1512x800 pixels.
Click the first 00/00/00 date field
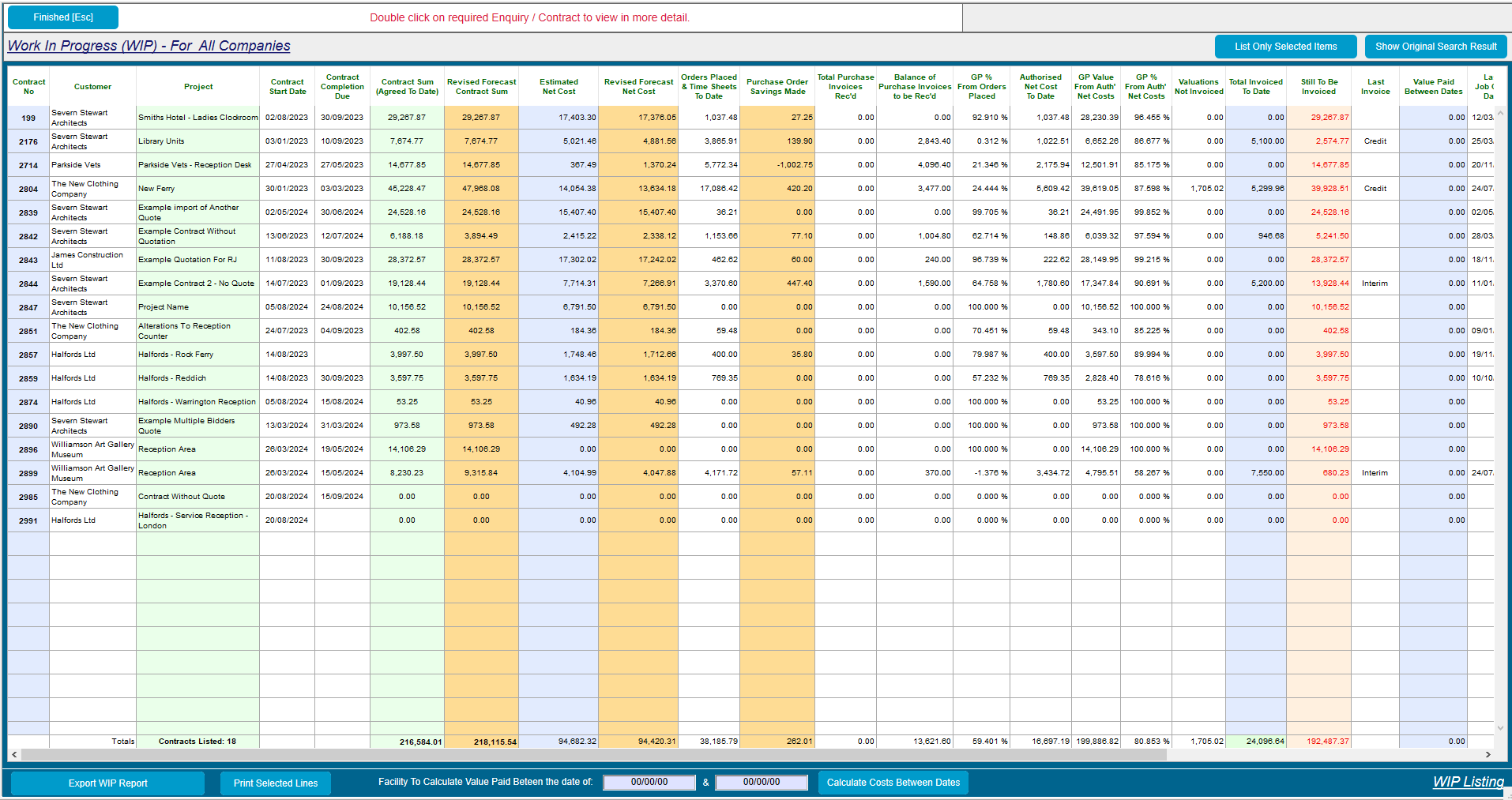pos(649,782)
